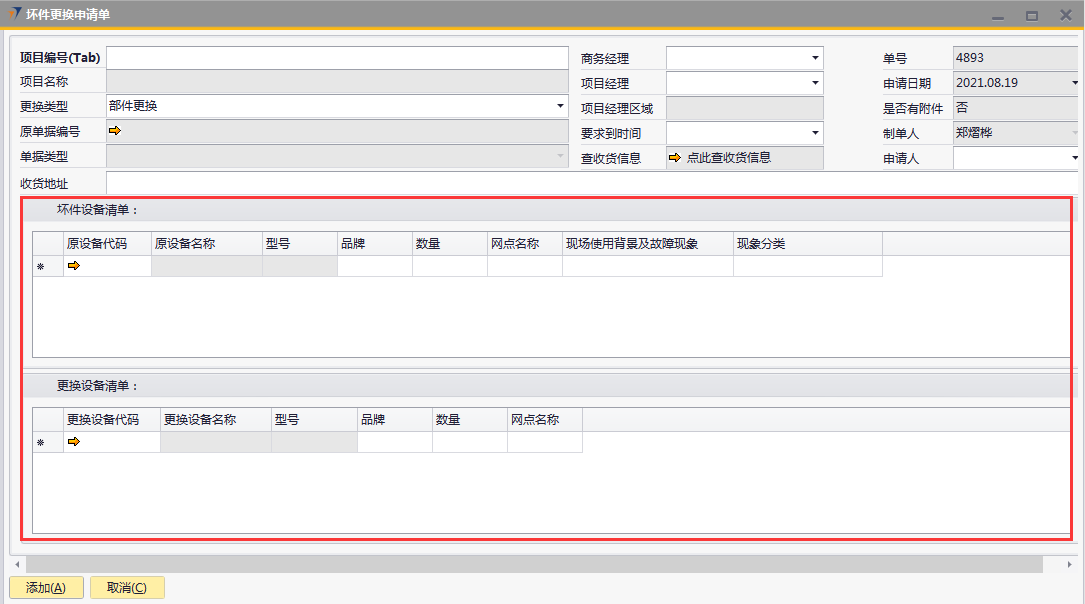Click the orange arrow in 原设备代码 cell
Viewport: 1085px width, 604px height.
[73, 266]
